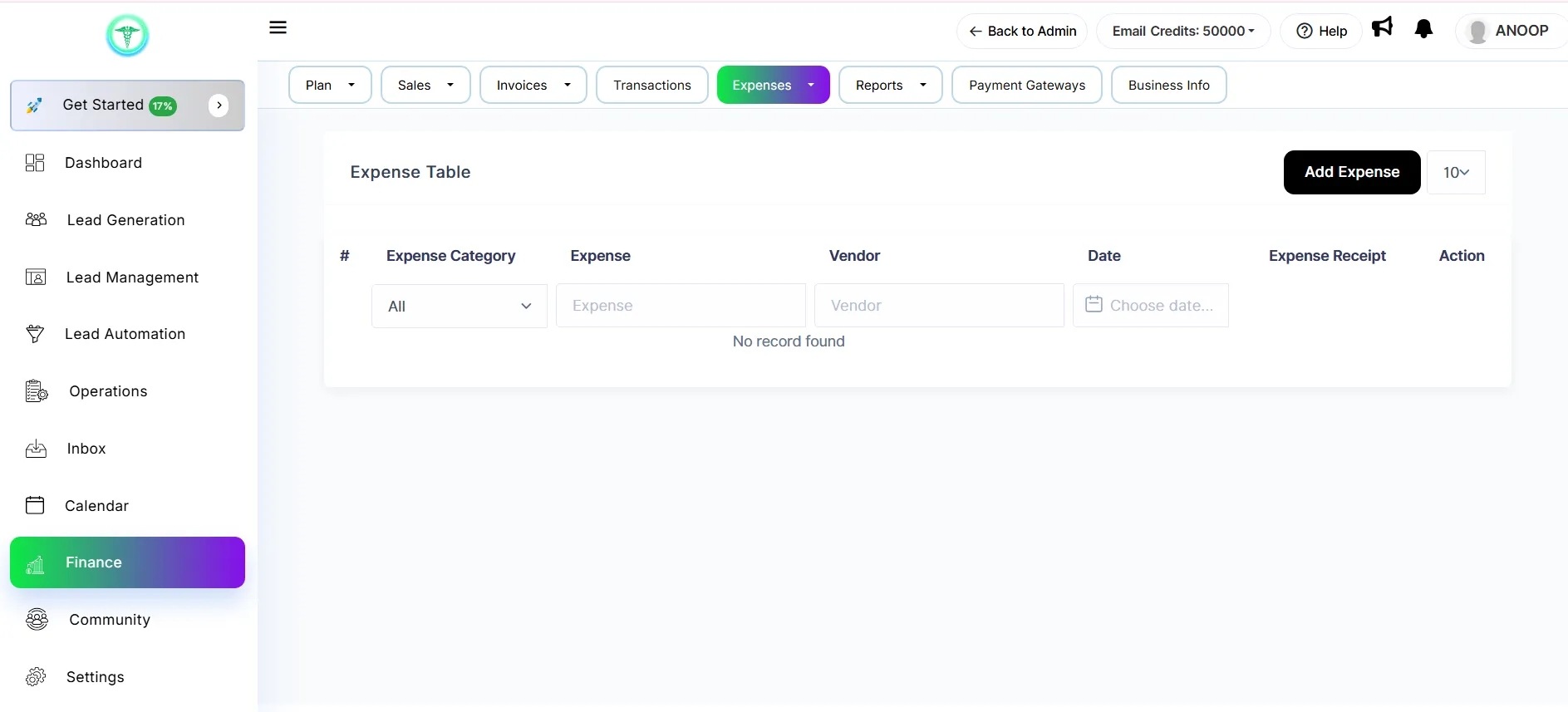The height and width of the screenshot is (712, 1568).
Task: Click the Back to Admin button
Action: (1022, 31)
